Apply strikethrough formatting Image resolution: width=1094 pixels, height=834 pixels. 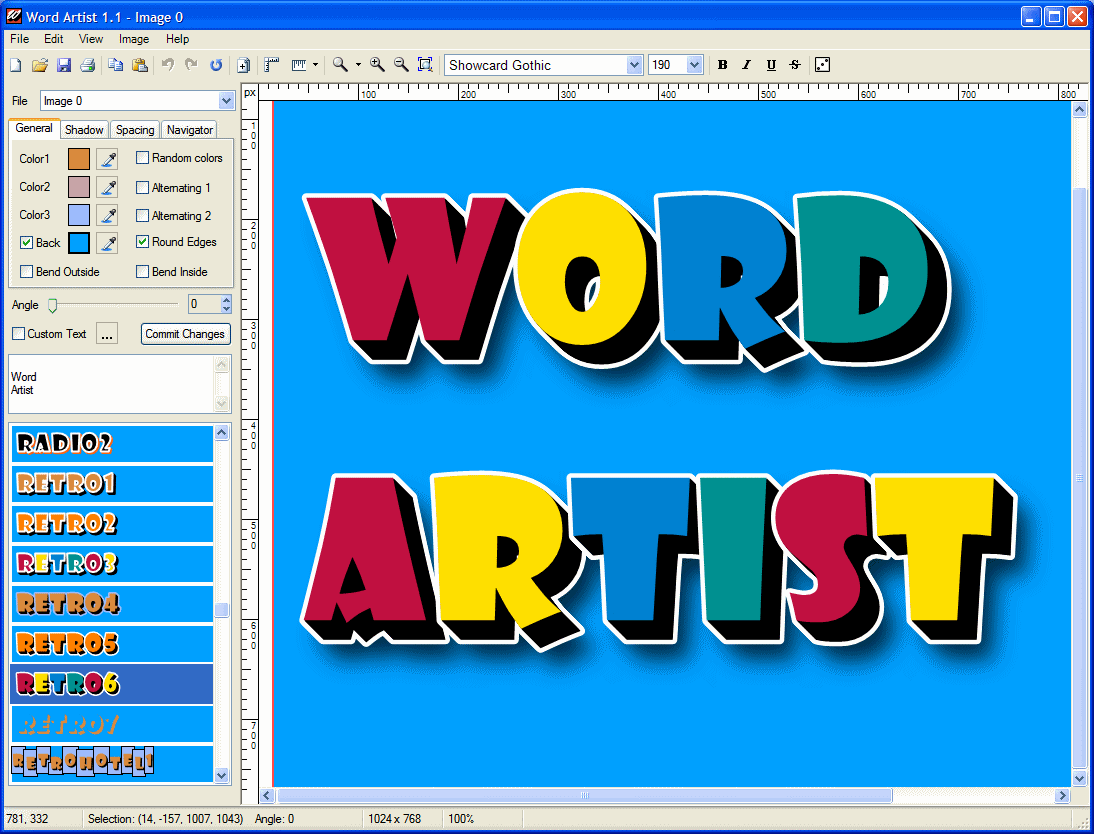795,65
